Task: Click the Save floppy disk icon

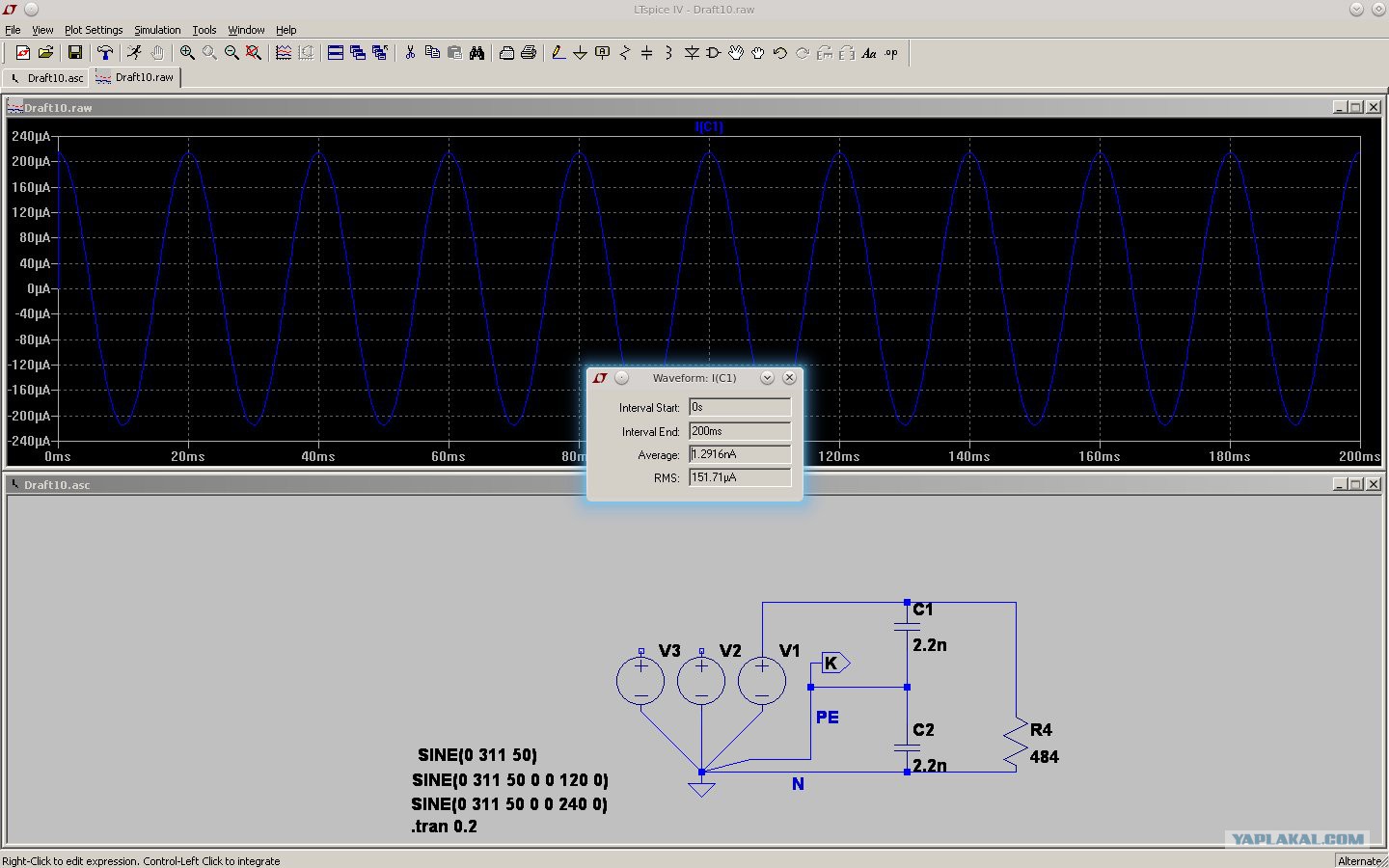Action: [74, 53]
